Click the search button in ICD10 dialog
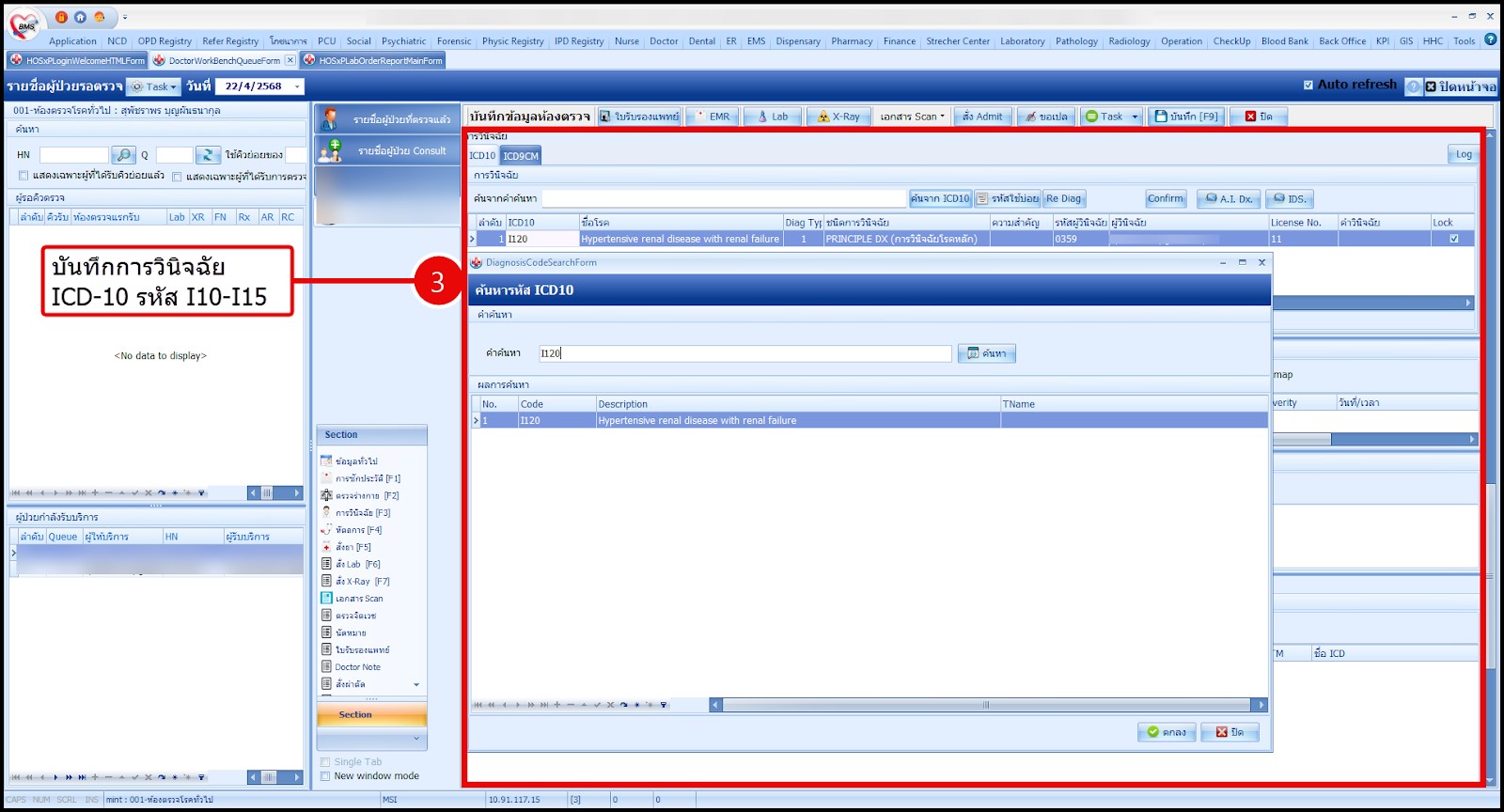This screenshot has width=1504, height=812. pyautogui.click(x=987, y=353)
